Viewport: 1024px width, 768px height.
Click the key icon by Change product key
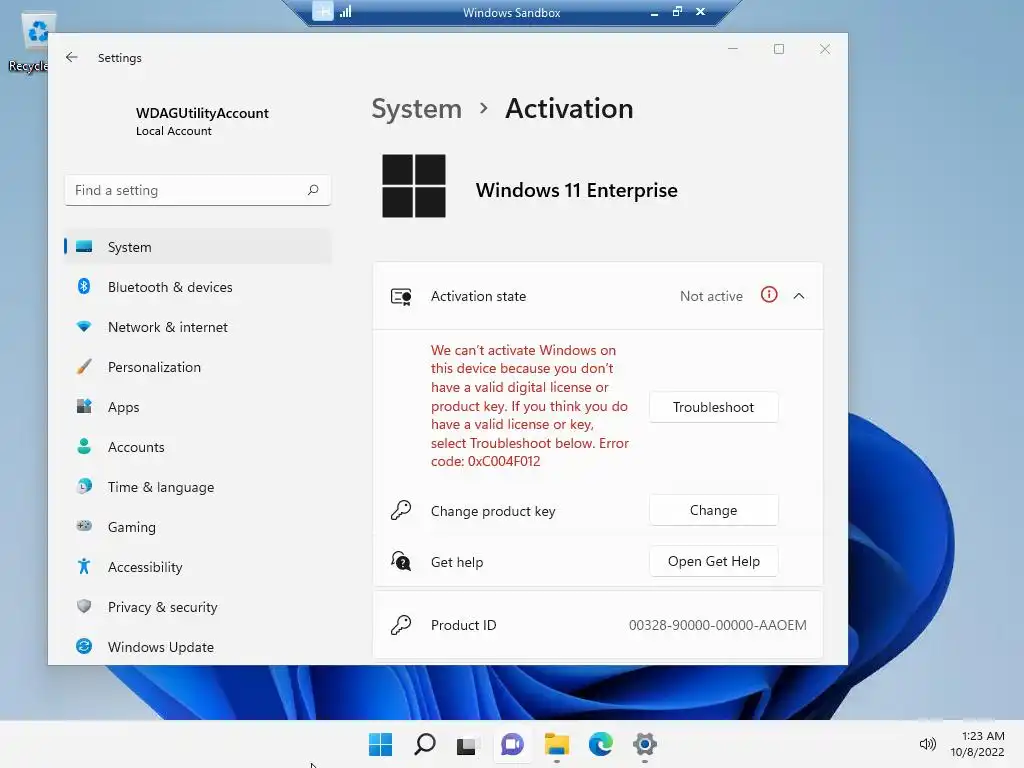[x=401, y=510]
